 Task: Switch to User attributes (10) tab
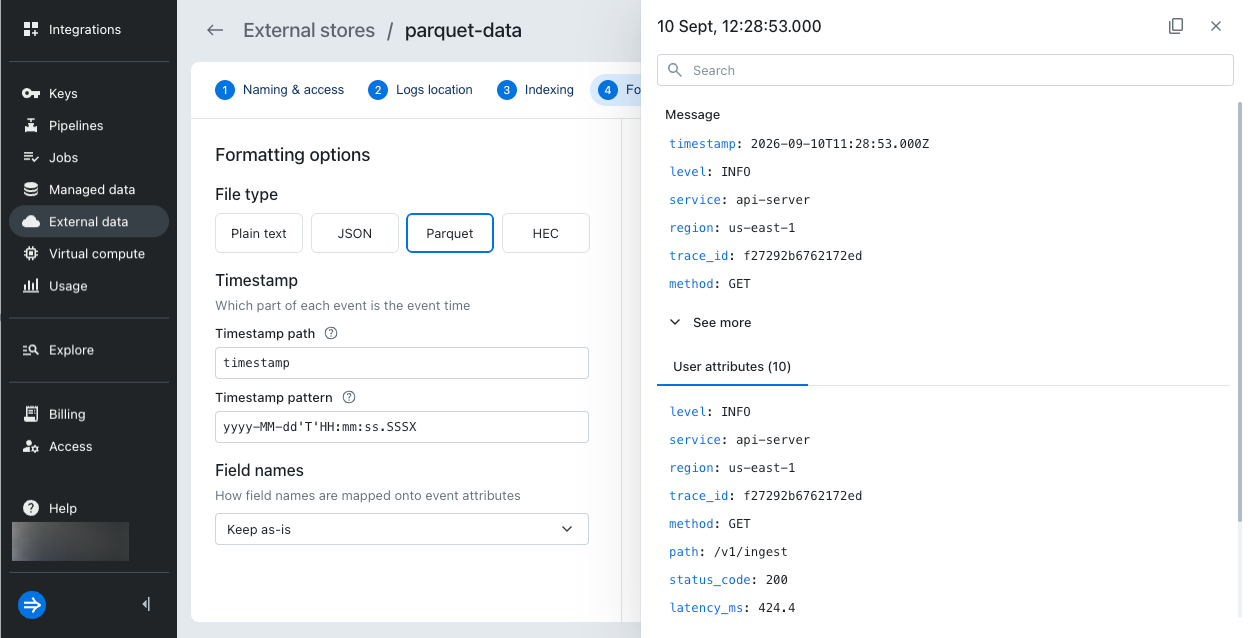(732, 367)
